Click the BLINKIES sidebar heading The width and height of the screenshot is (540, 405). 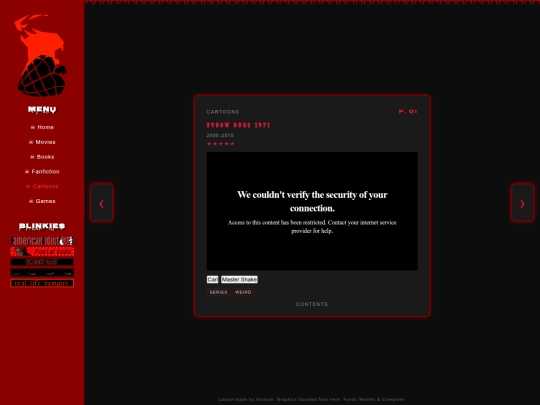(x=42, y=226)
